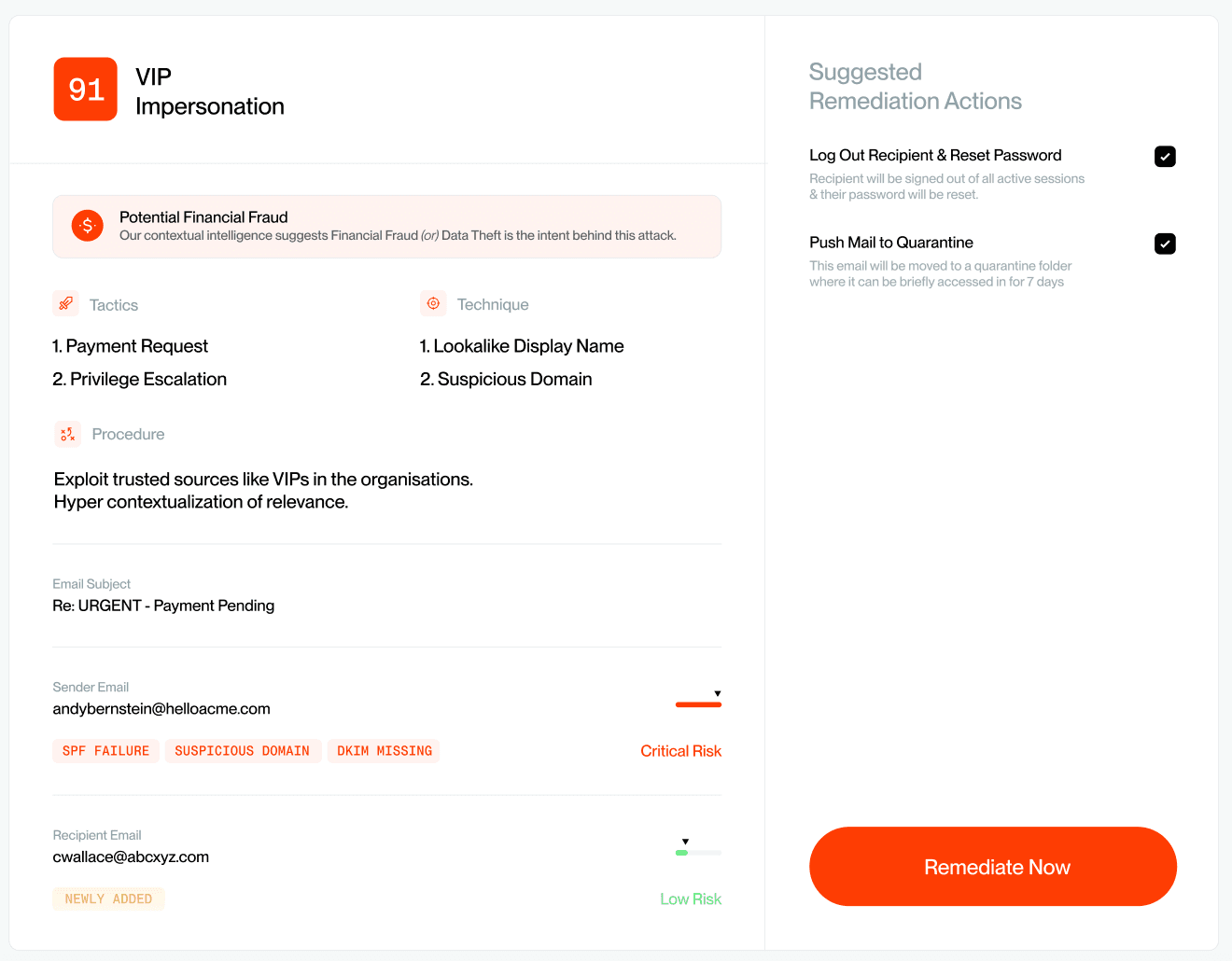This screenshot has width=1232, height=961.
Task: Click the green Low Risk bar
Action: coord(682,853)
